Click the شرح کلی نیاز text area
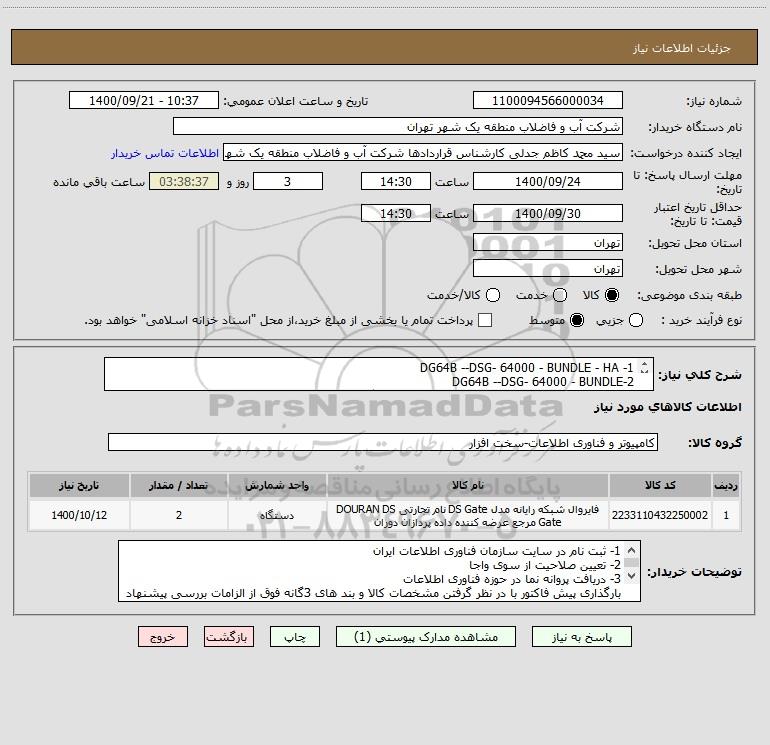This screenshot has width=770, height=745. coord(379,374)
